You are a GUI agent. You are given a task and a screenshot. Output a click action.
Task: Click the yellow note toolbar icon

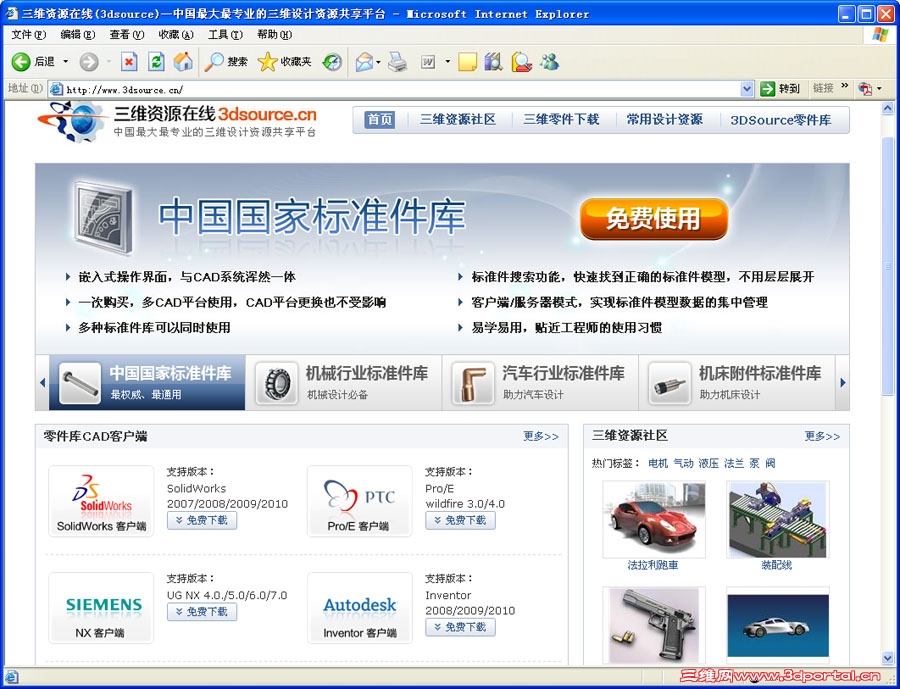(x=467, y=61)
